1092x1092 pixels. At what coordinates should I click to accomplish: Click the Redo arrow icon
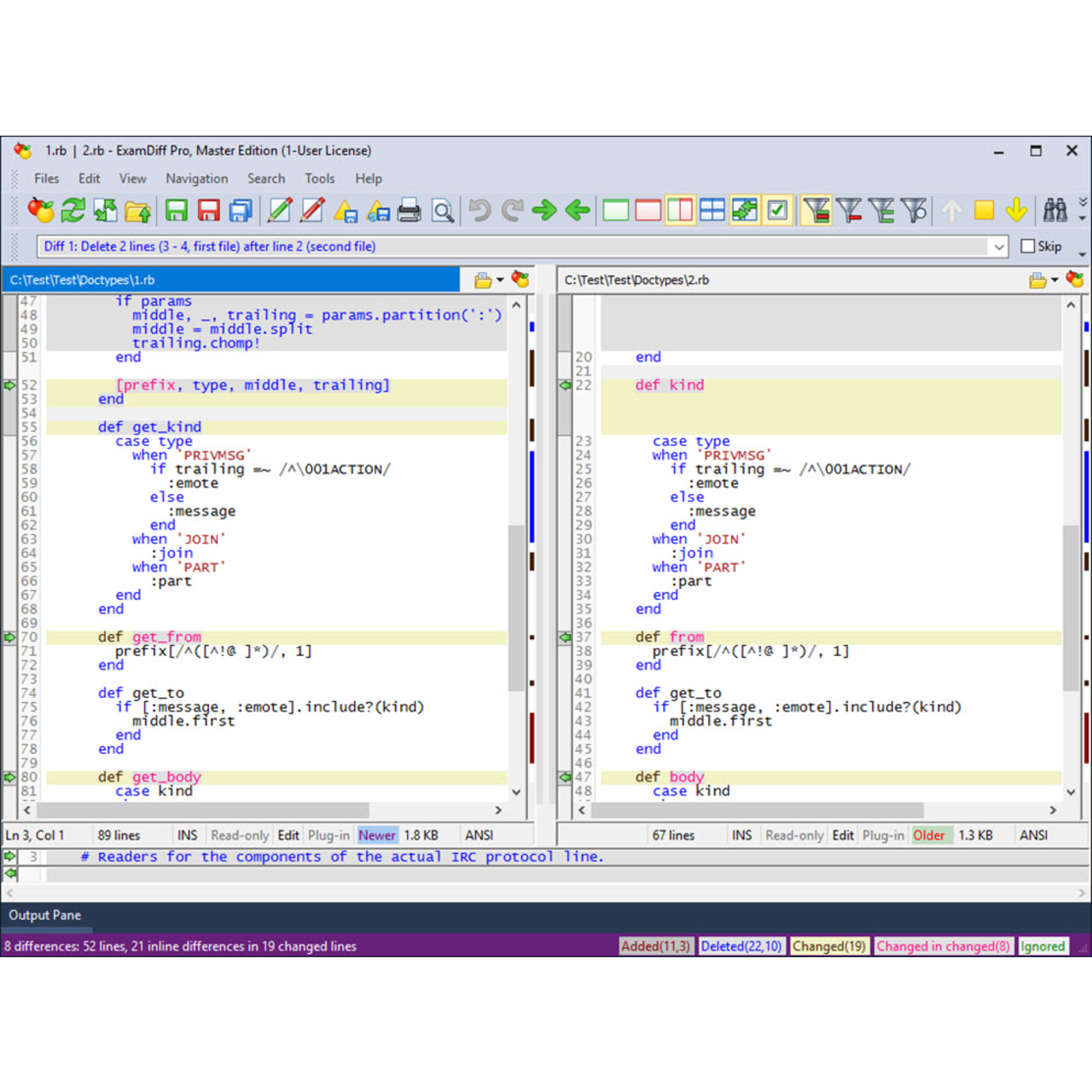point(513,210)
